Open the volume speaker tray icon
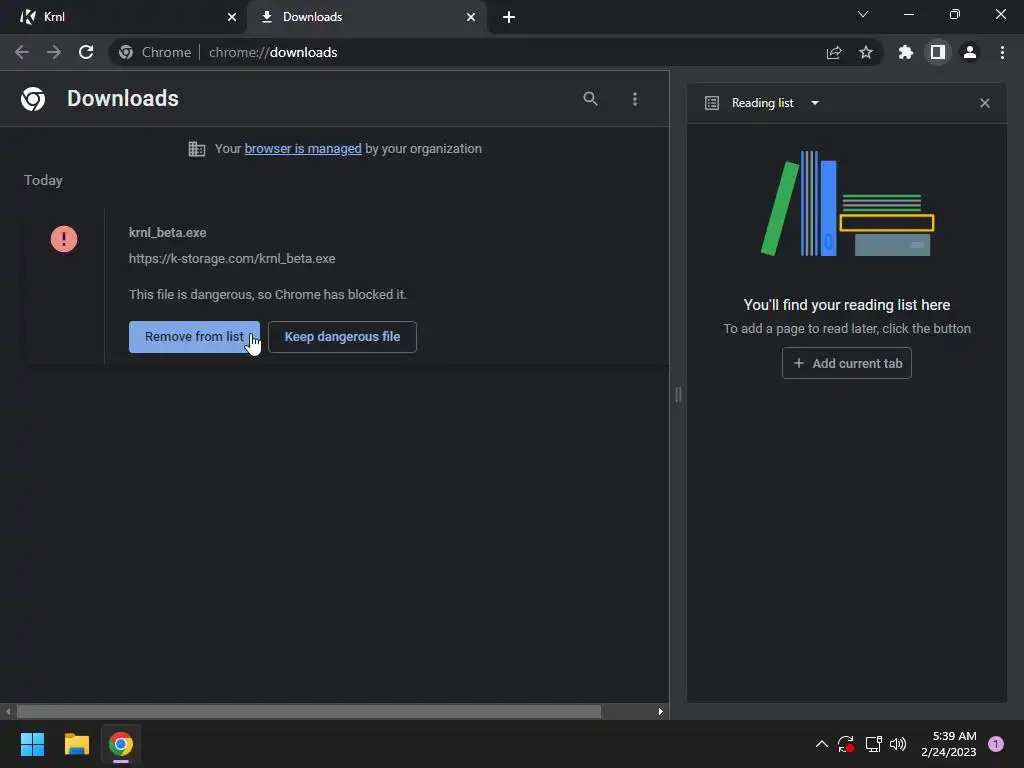Image resolution: width=1024 pixels, height=768 pixels. coord(898,744)
